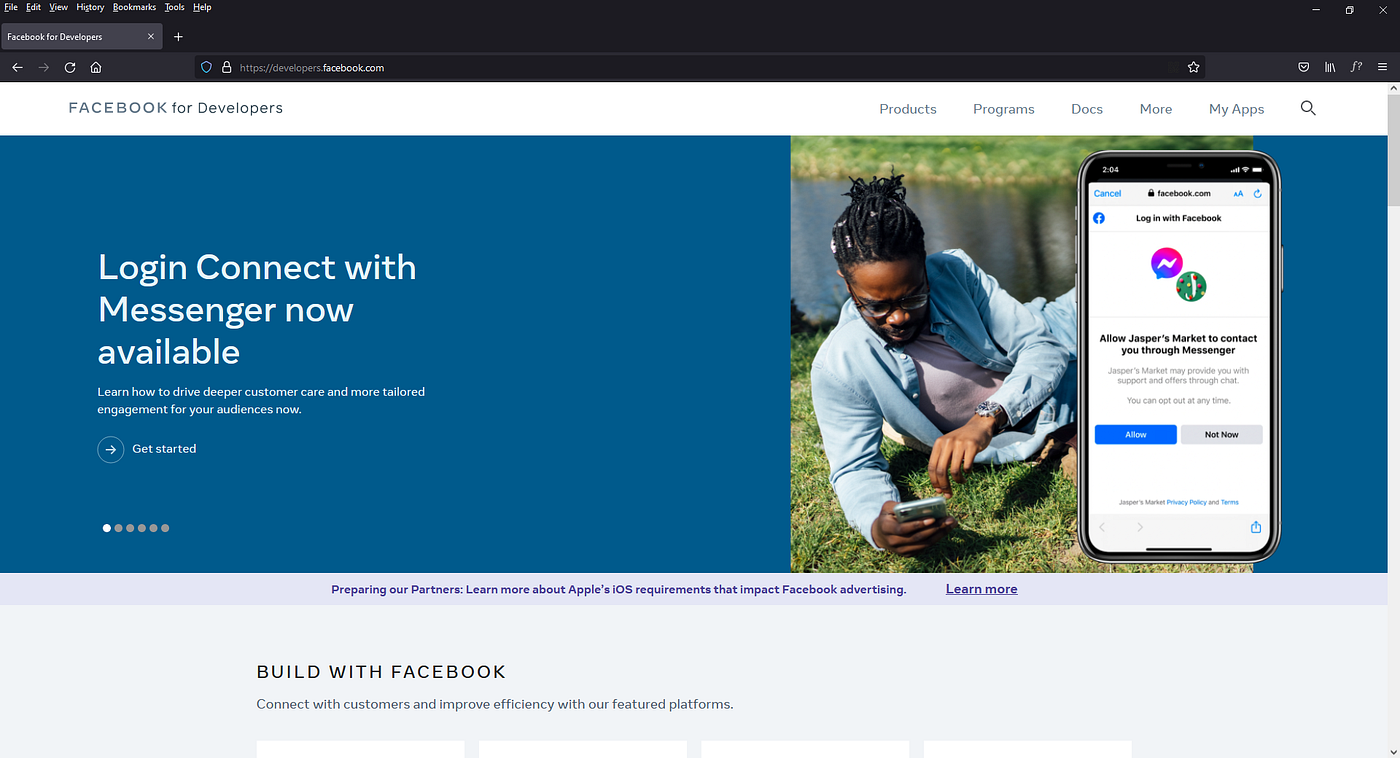Open the Tools menu
1400x758 pixels.
174,7
